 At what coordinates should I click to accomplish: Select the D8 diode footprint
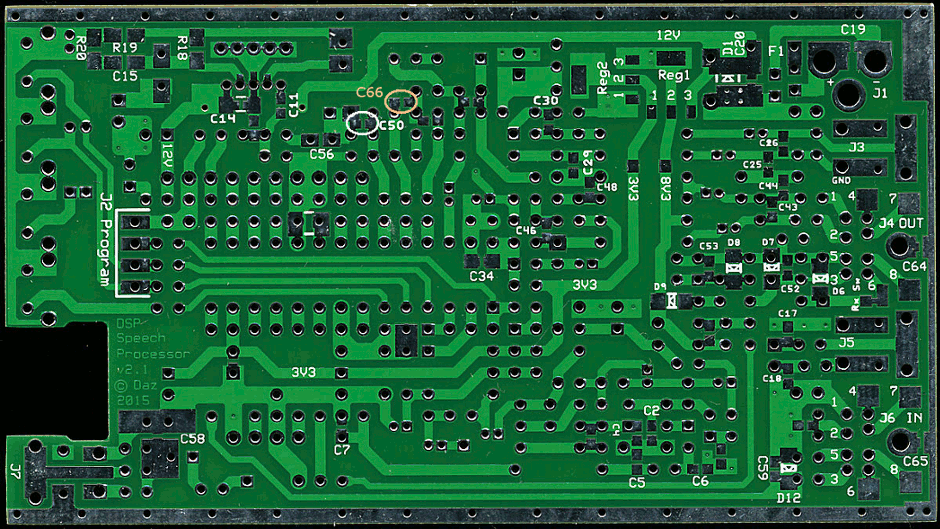[733, 267]
